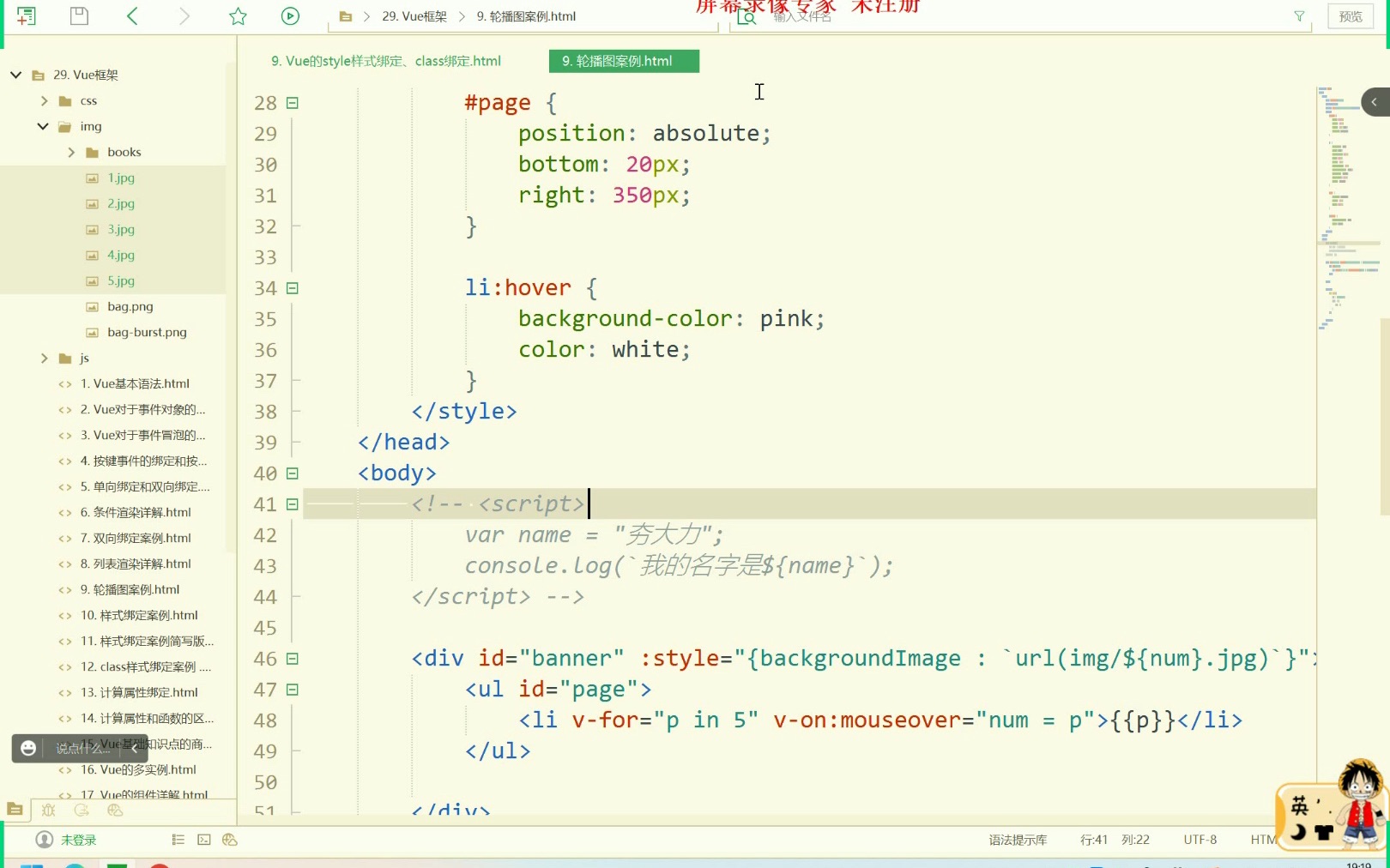Toggle the 英 input mode on IME bar
The width and height of the screenshot is (1390, 868).
coord(1300,805)
